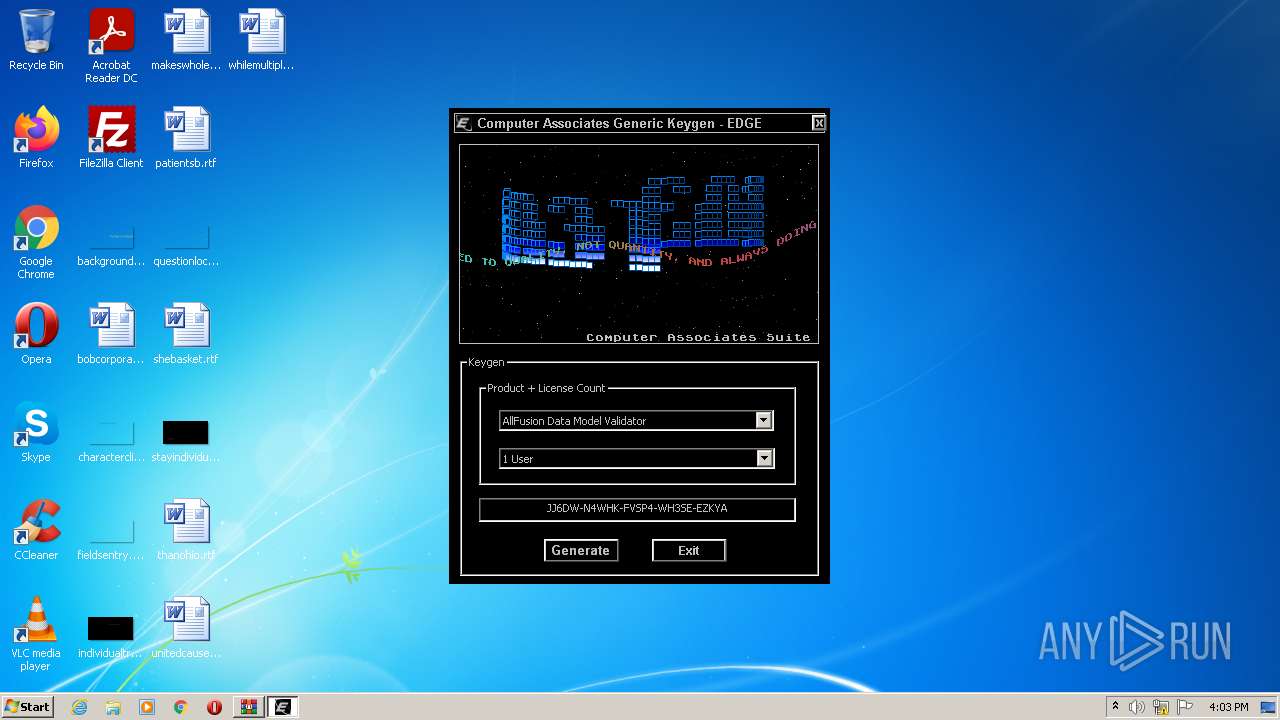1280x720 pixels.
Task: Select the makeswhole document icon
Action: point(186,40)
